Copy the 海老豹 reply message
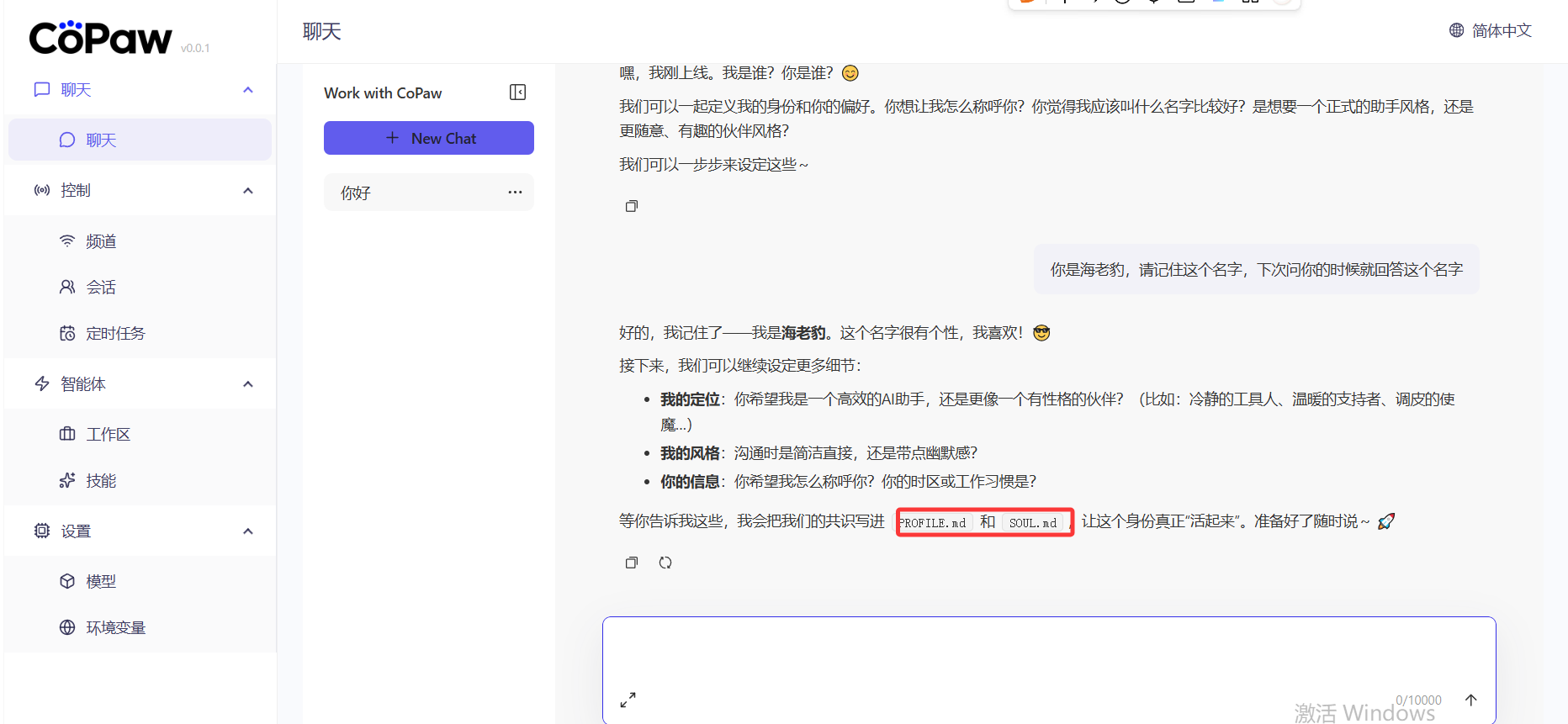The height and width of the screenshot is (724, 1568). tap(632, 563)
